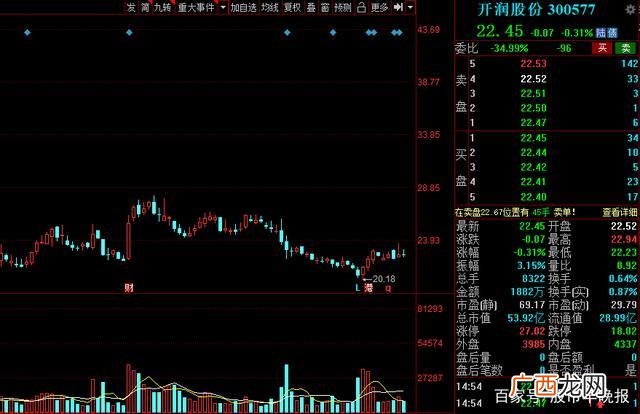640x414 pixels.
Task: Open the 更多 menu
Action: coord(380,7)
